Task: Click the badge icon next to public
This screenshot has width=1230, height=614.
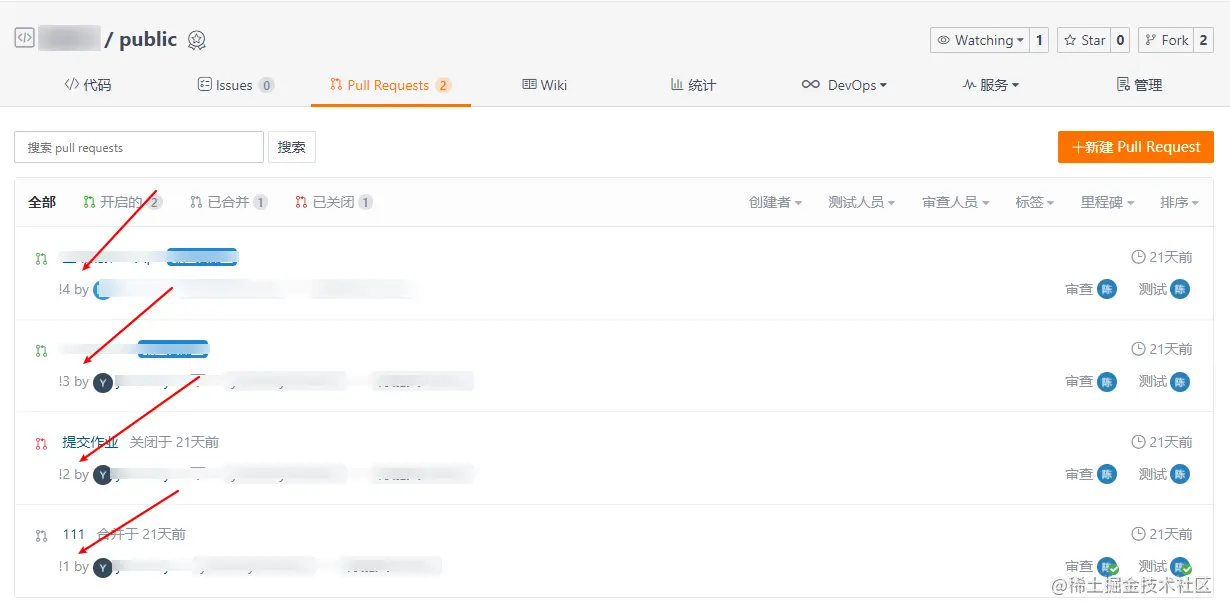Action: coord(197,40)
